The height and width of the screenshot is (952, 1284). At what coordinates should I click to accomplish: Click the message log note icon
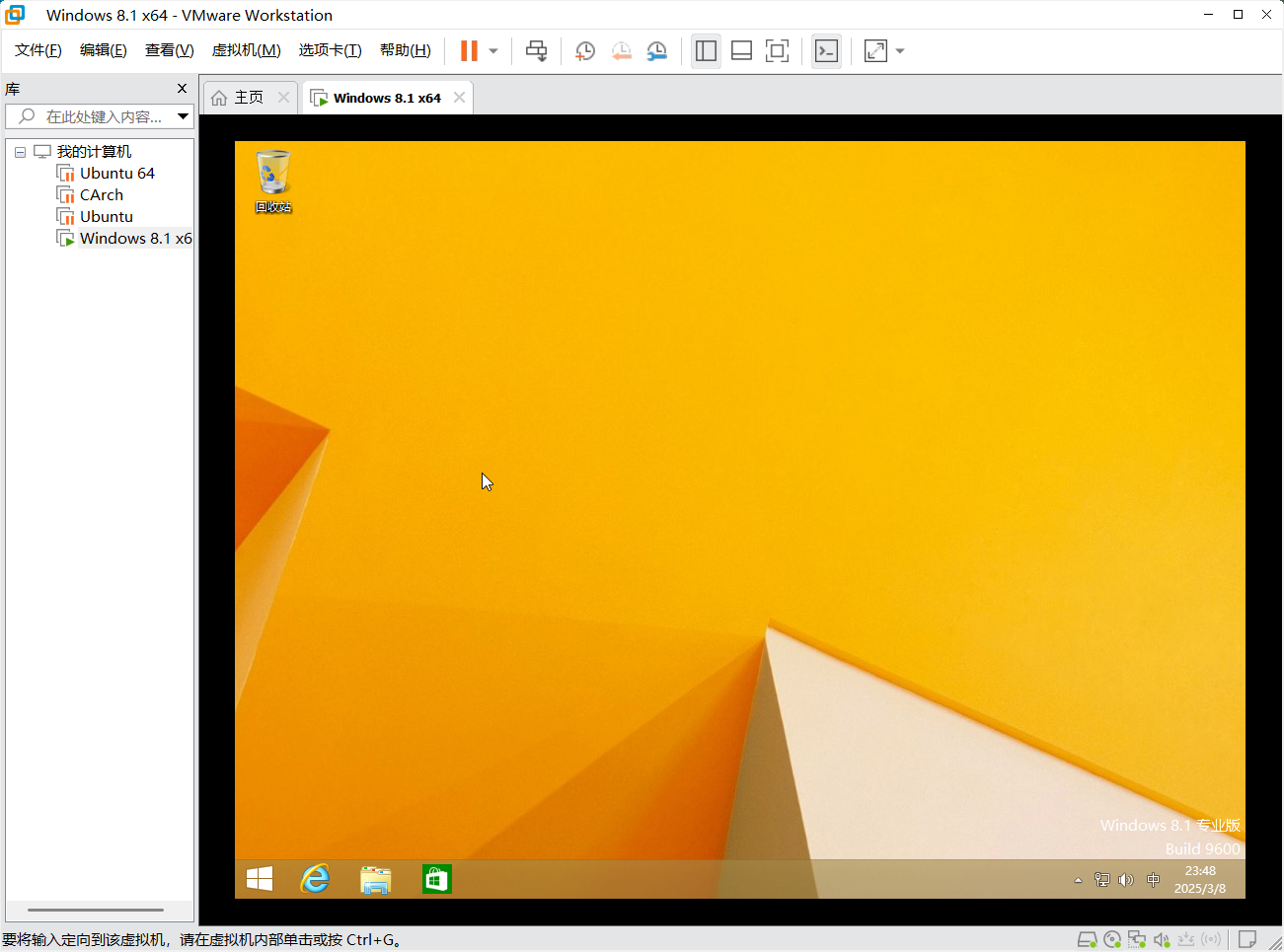click(x=1247, y=939)
